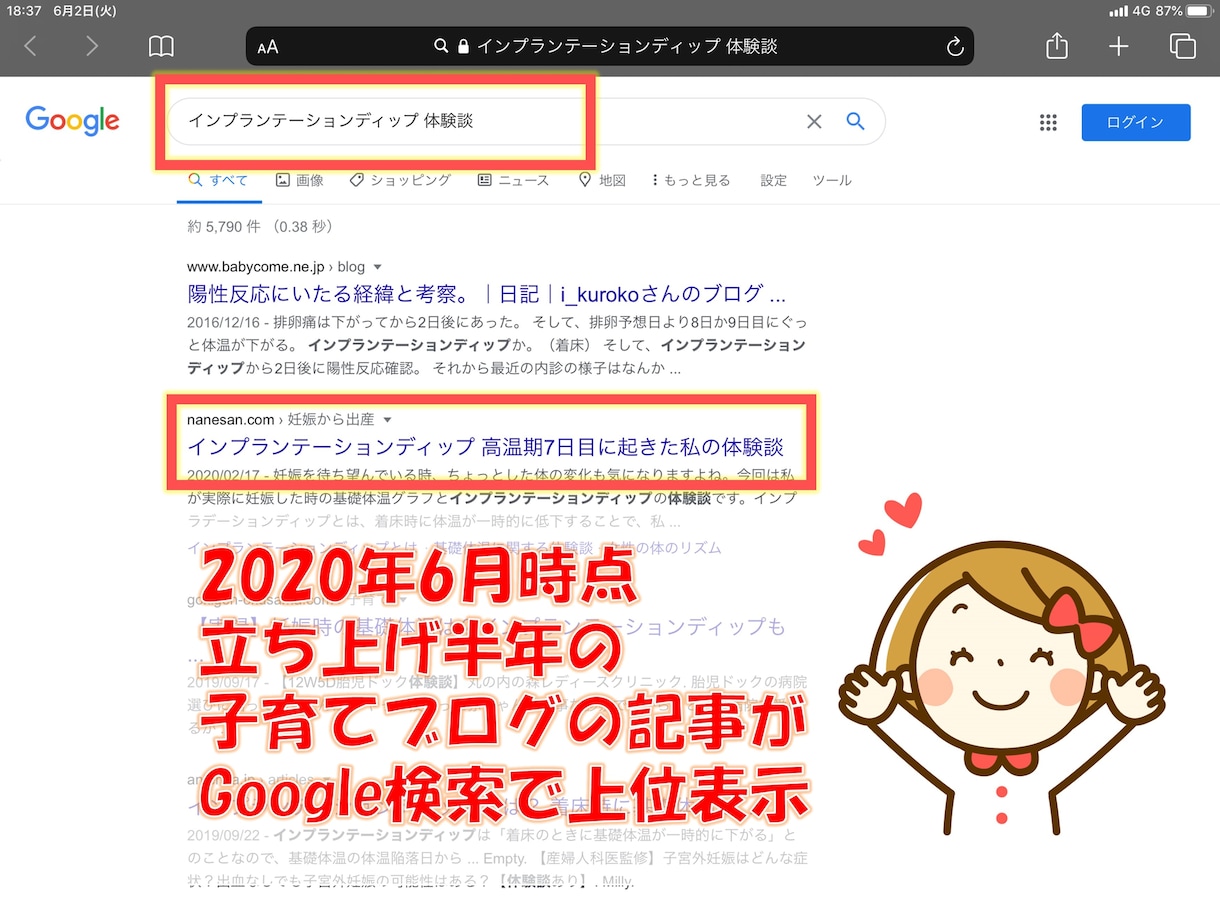Screen dimensions: 1220x915
Task: Click the Google logo
Action: [72, 121]
